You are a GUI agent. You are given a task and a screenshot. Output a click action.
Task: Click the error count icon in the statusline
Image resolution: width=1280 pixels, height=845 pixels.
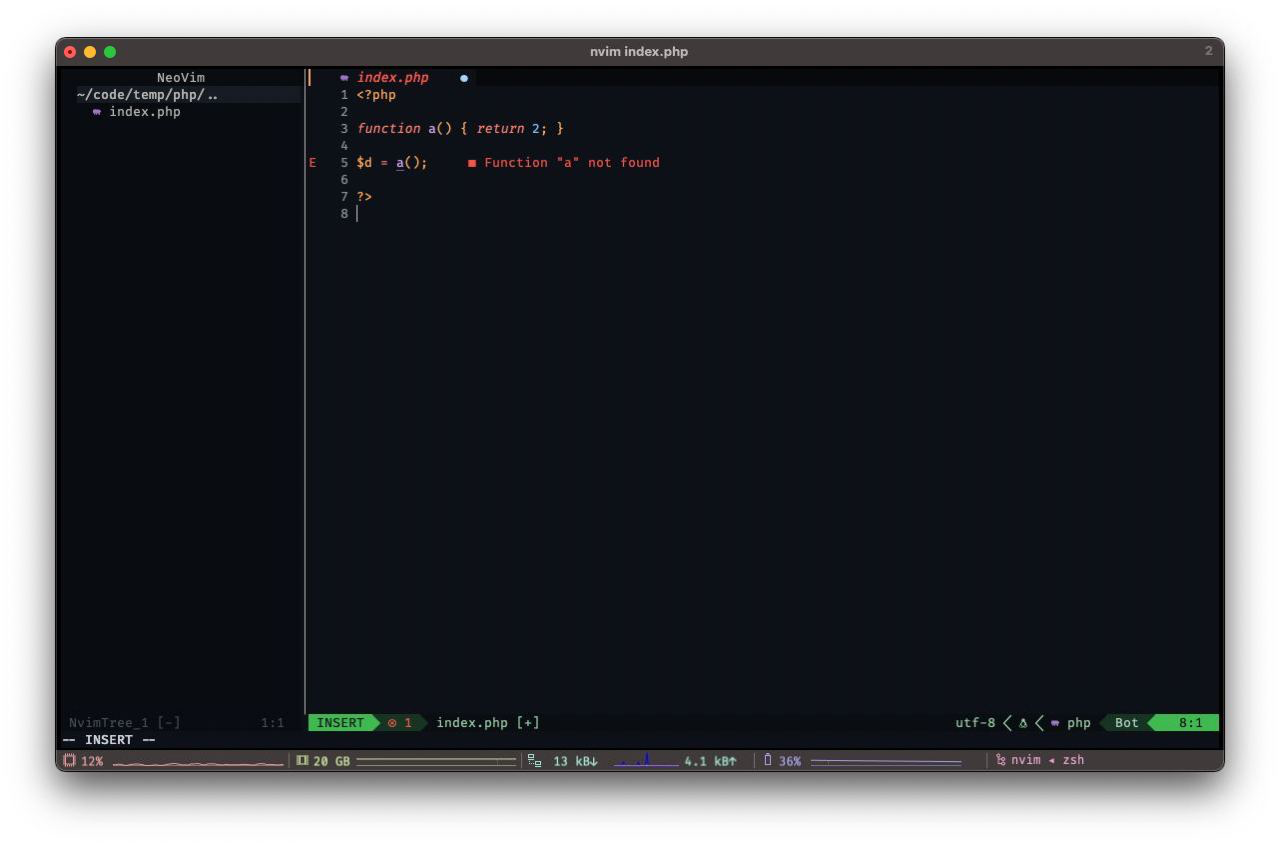[393, 722]
